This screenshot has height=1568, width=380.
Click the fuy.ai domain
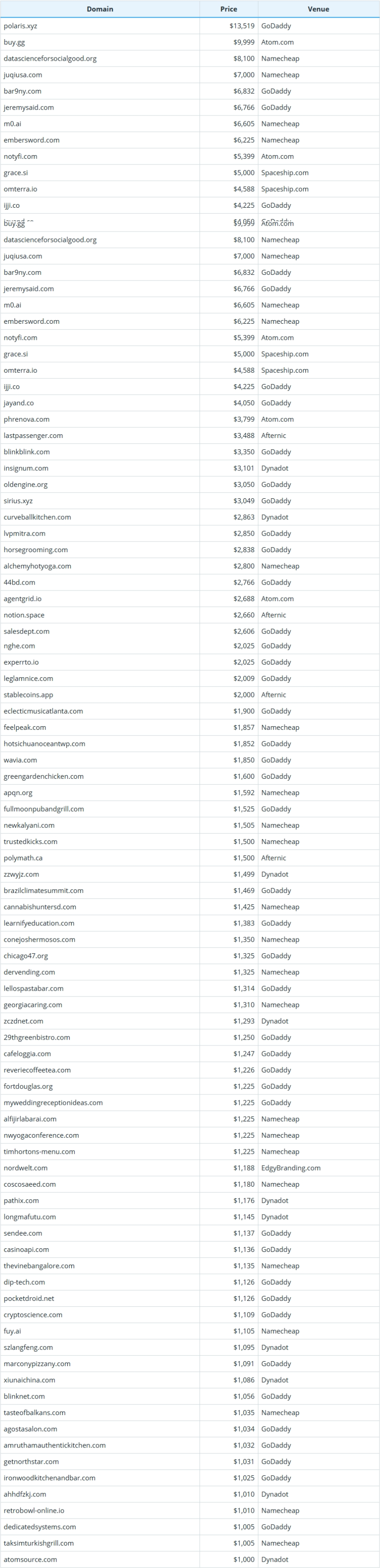pyautogui.click(x=12, y=1331)
